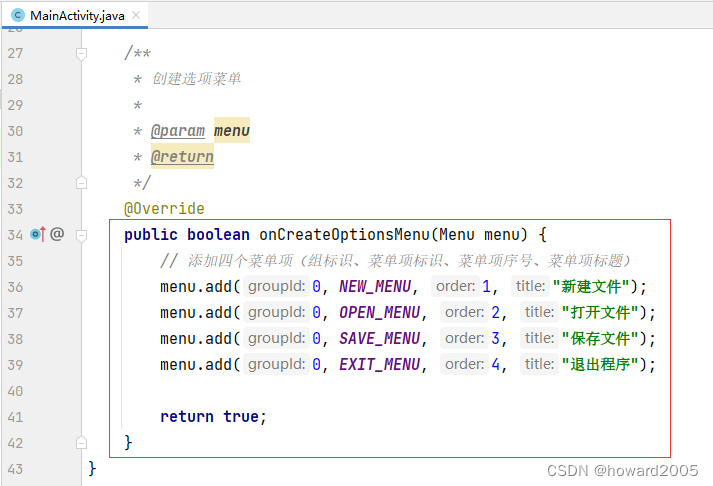The width and height of the screenshot is (713, 486).
Task: Click the "打开文件" string literal
Action: pos(600,312)
